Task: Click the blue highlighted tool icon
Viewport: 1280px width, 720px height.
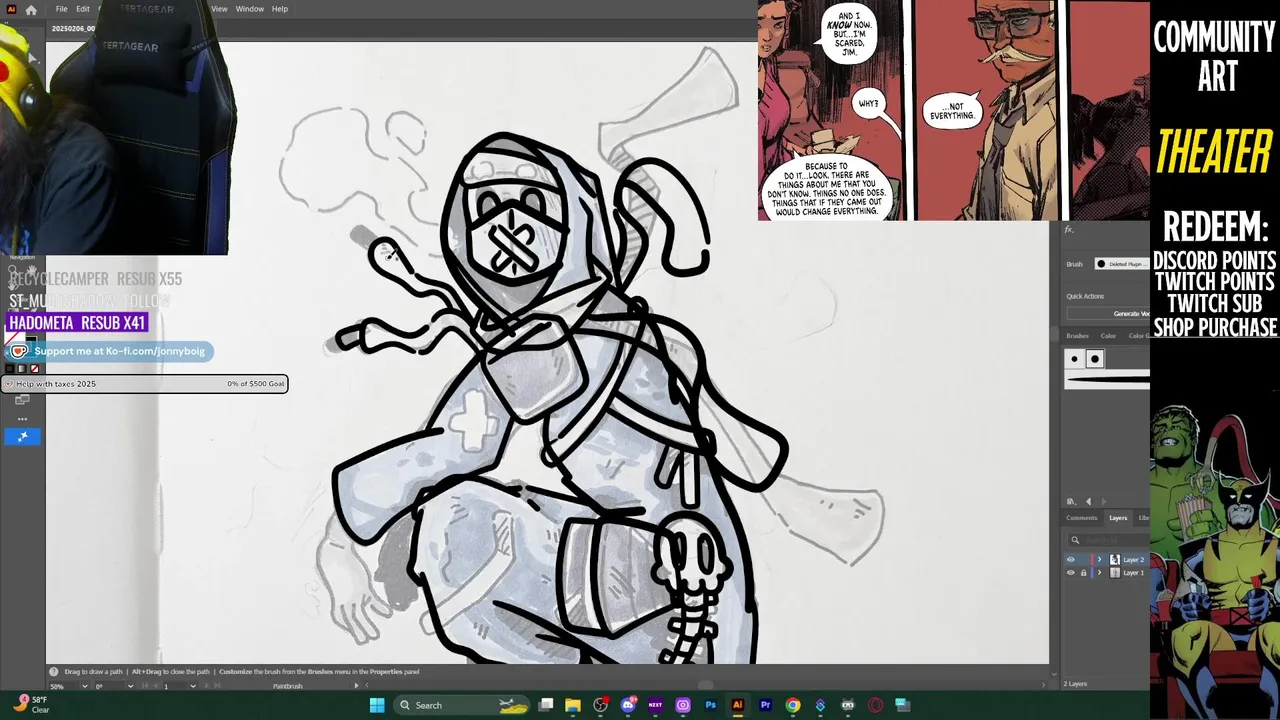Action: point(22,437)
